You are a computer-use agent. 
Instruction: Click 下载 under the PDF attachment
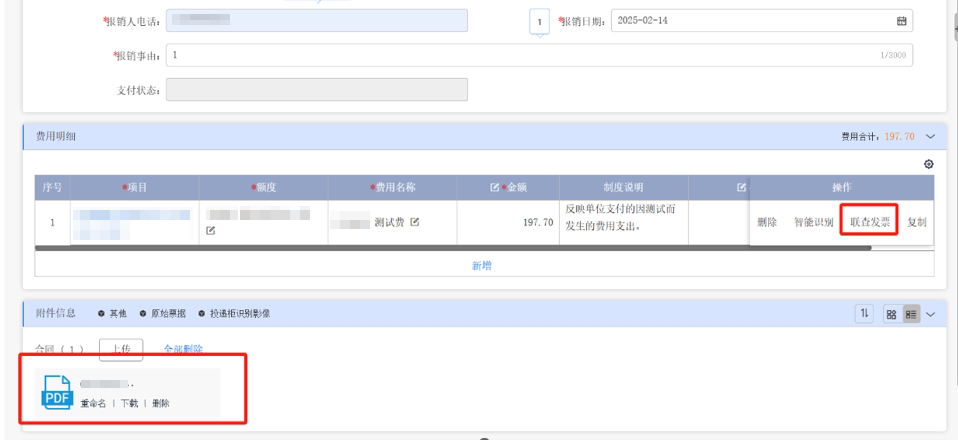(x=131, y=403)
